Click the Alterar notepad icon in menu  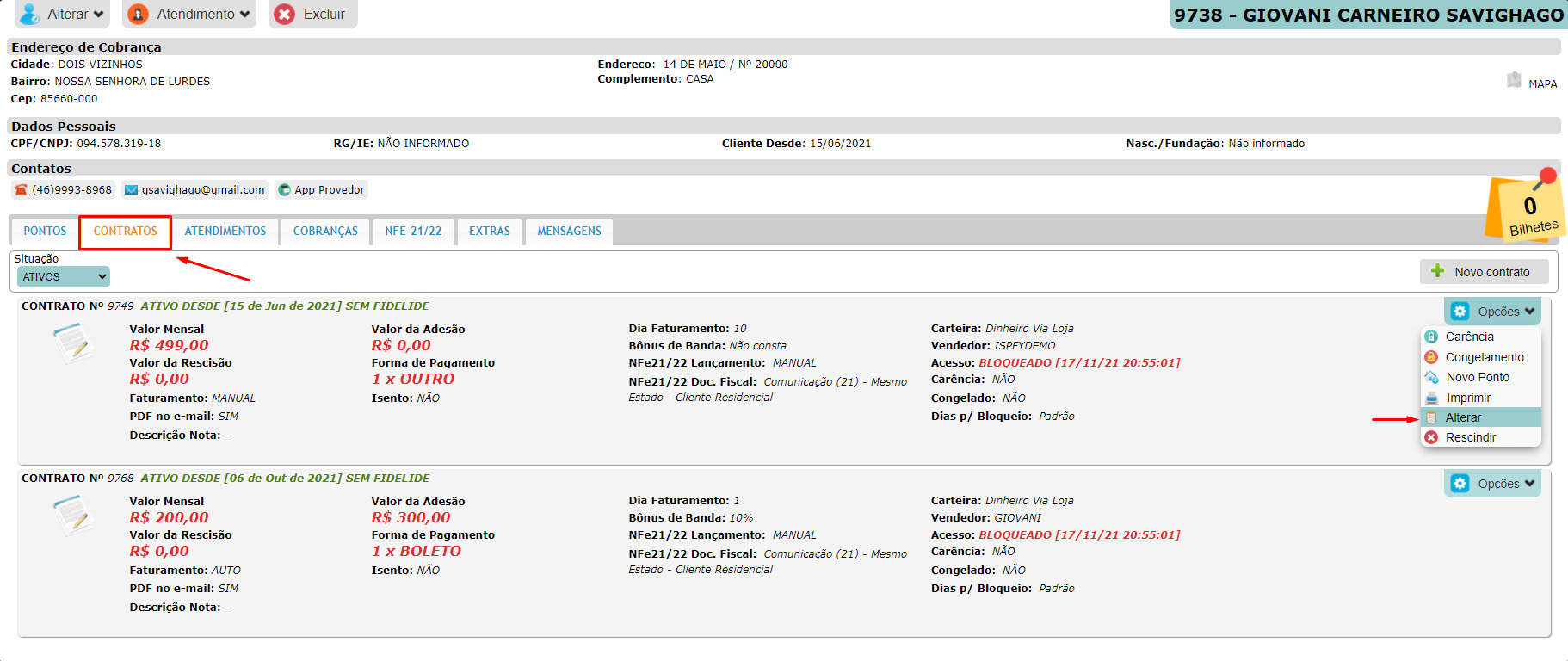pos(1431,417)
